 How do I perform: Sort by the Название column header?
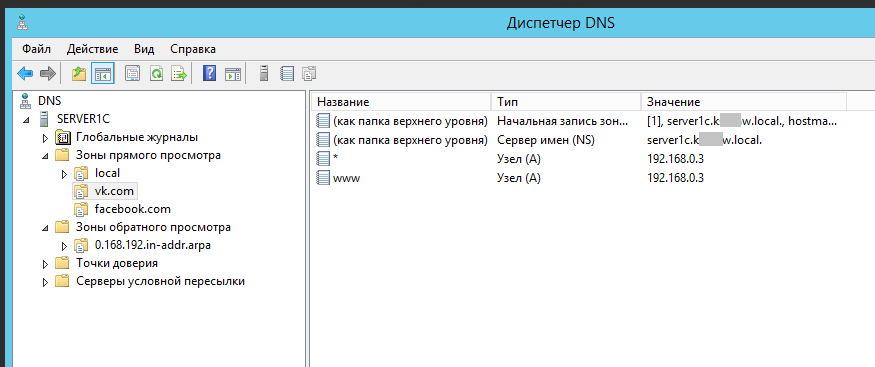[x=402, y=102]
